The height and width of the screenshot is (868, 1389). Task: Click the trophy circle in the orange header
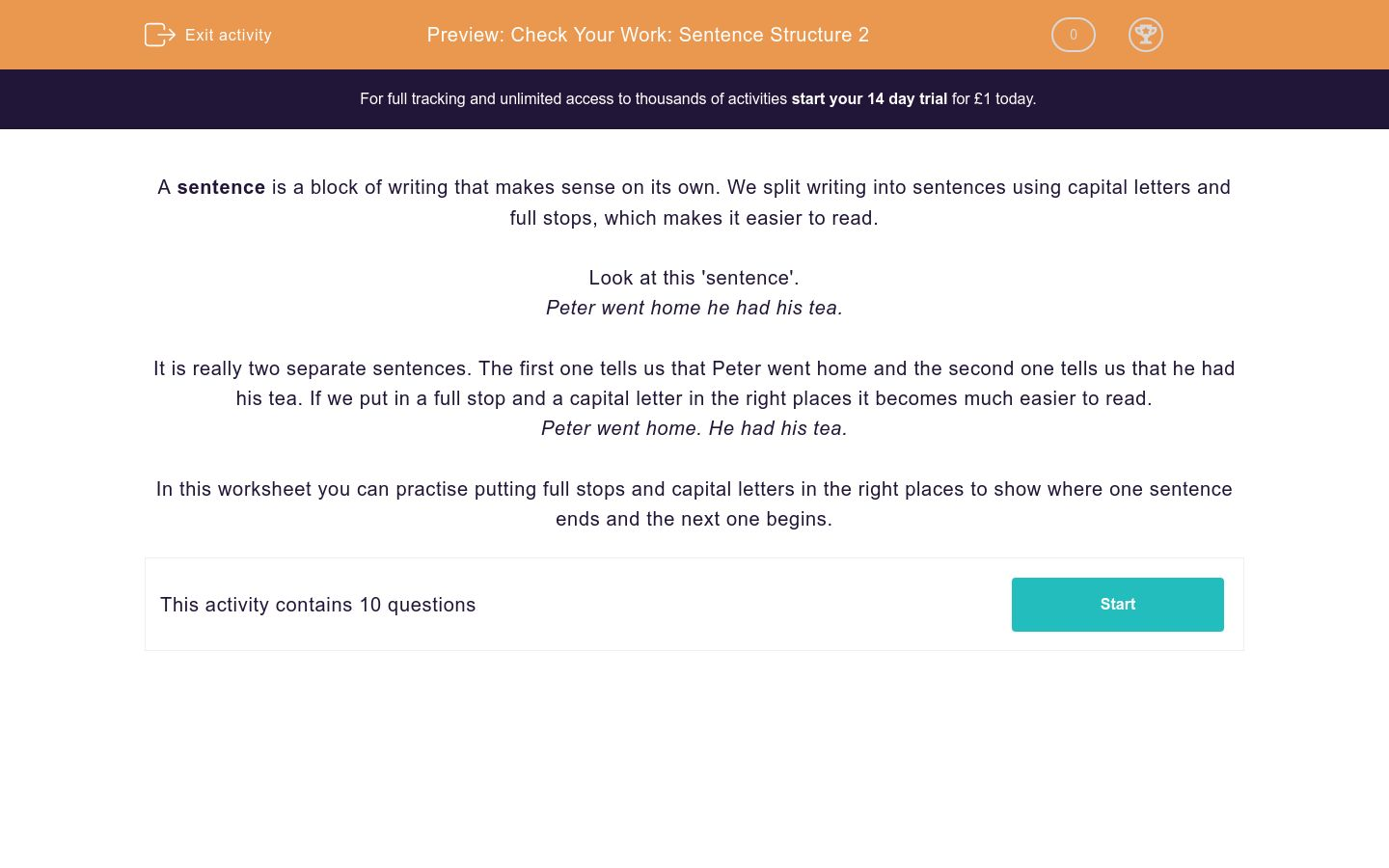(x=1146, y=35)
